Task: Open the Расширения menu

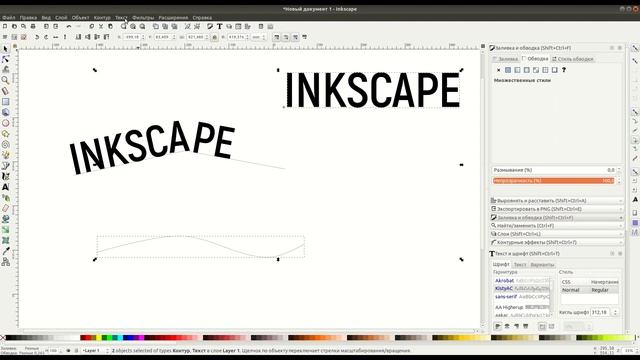Action: click(173, 18)
